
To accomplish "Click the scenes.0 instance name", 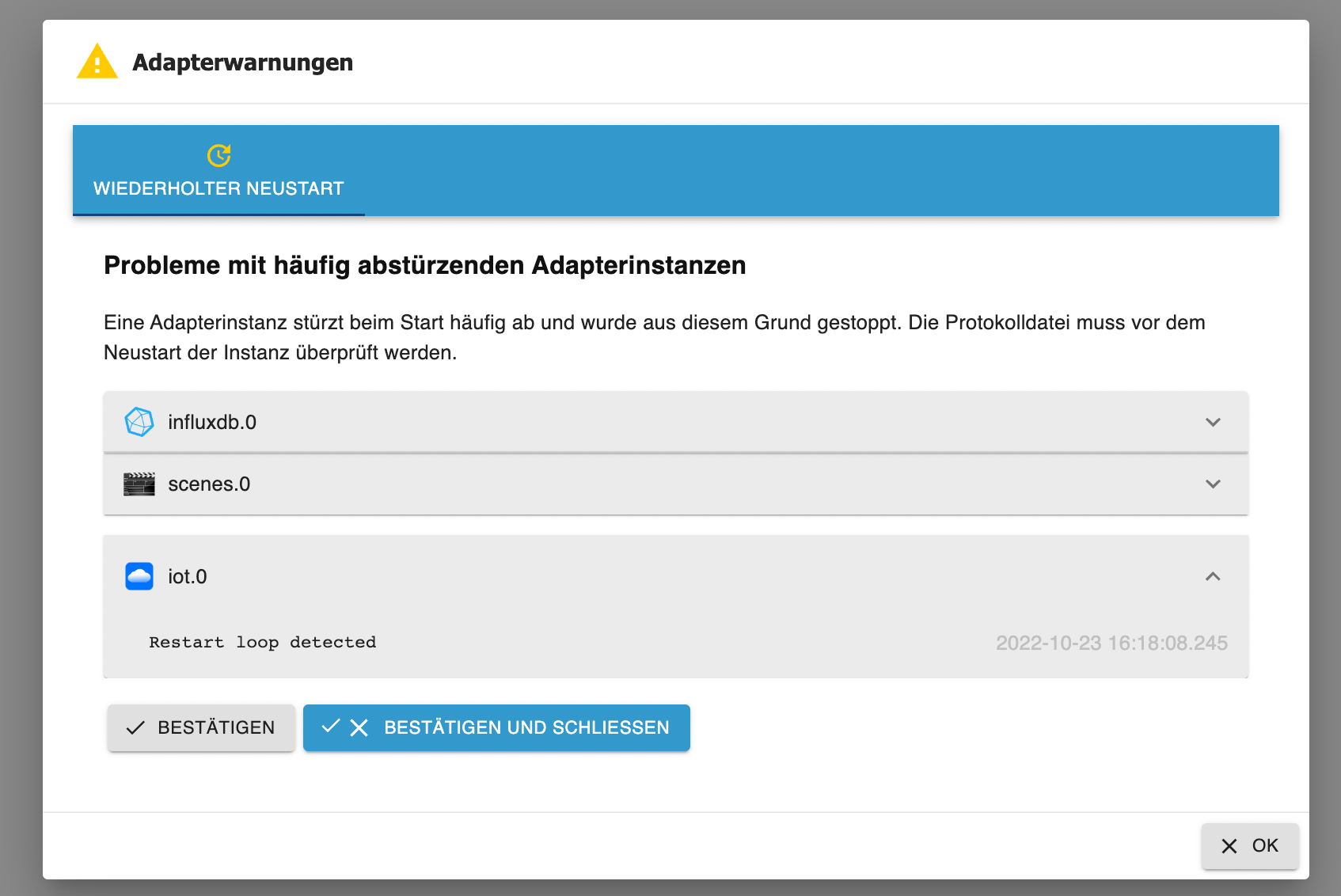I will point(209,484).
